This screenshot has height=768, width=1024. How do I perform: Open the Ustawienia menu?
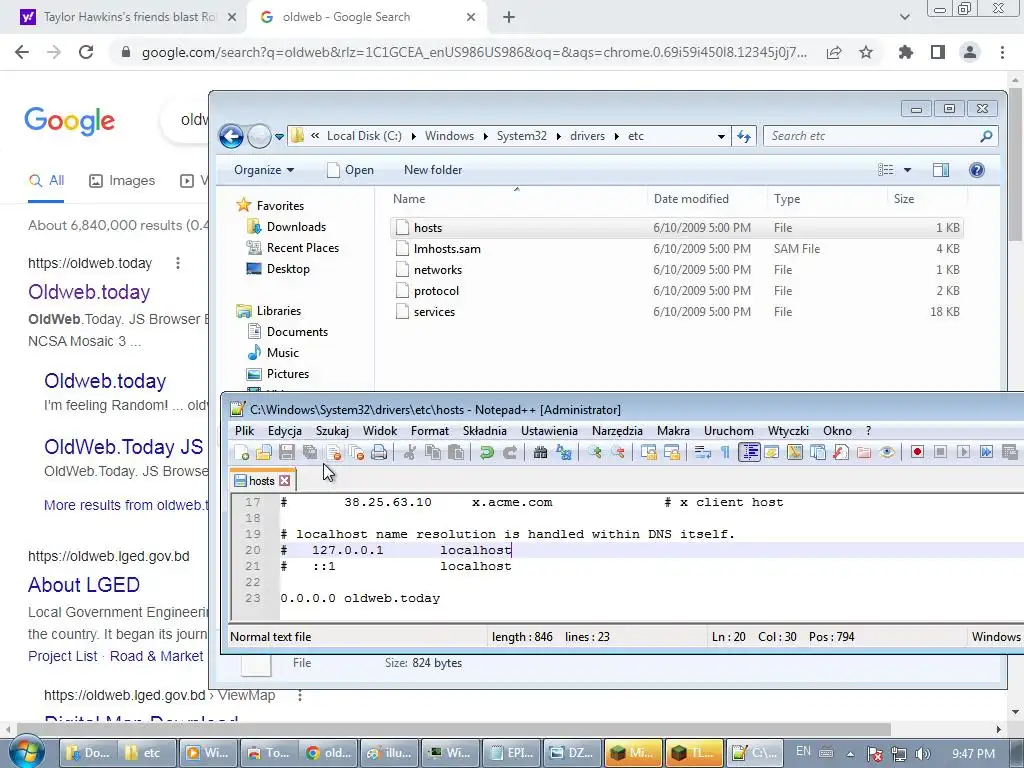549,431
